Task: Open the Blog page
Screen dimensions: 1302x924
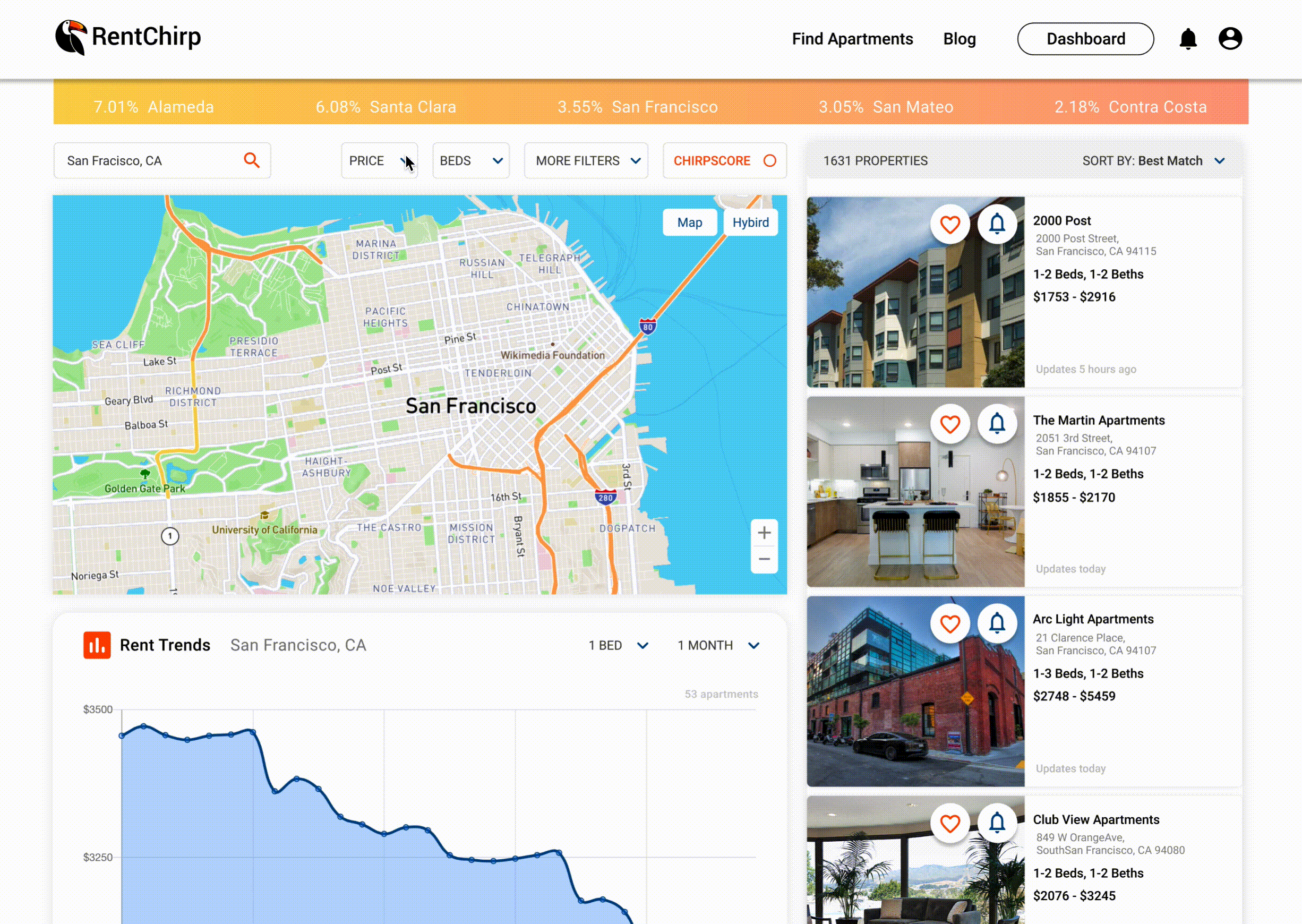Action: [959, 39]
